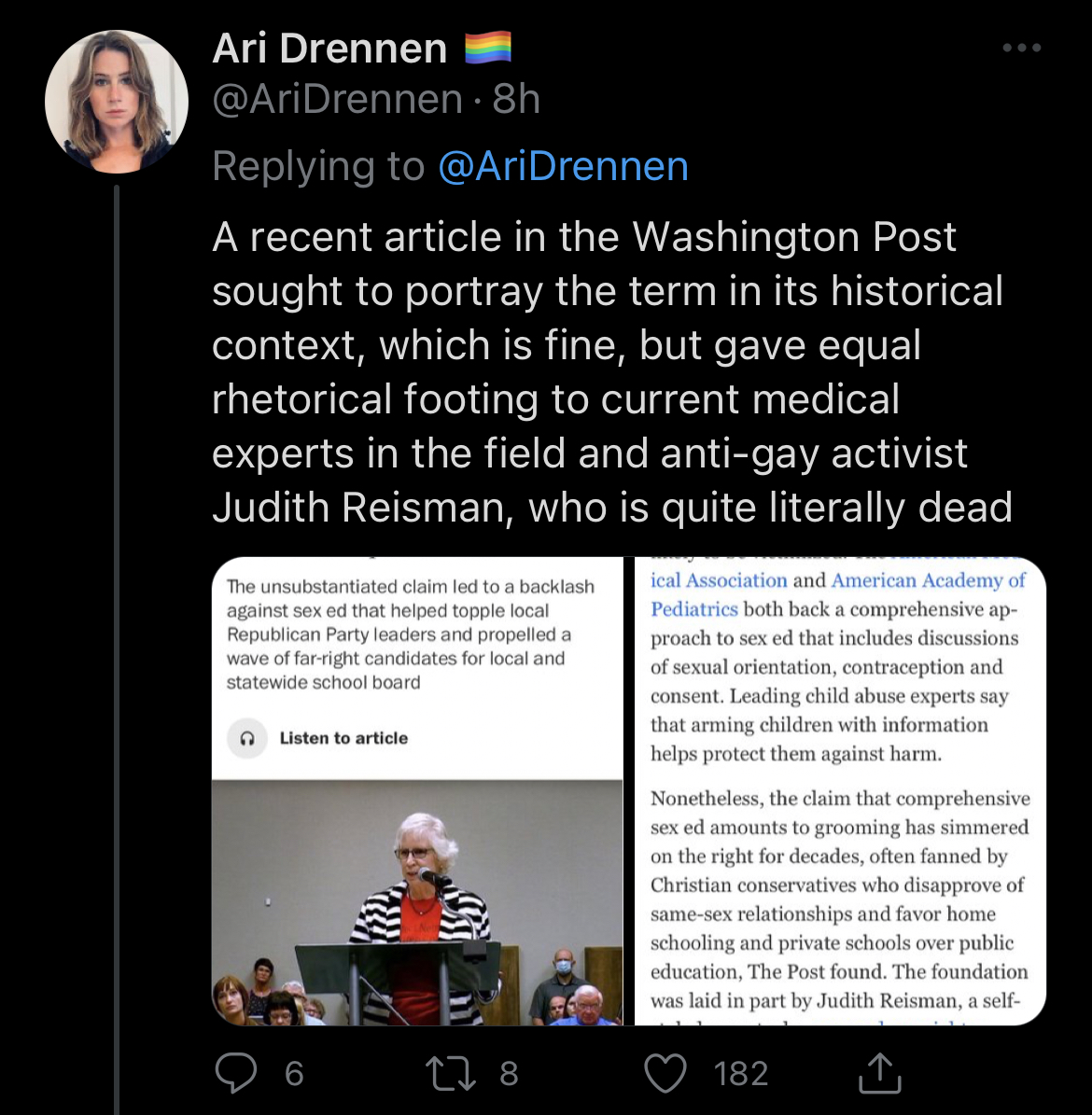Open the @AriDrennen handle under the name
The height and width of the screenshot is (1115, 1092).
click(337, 99)
